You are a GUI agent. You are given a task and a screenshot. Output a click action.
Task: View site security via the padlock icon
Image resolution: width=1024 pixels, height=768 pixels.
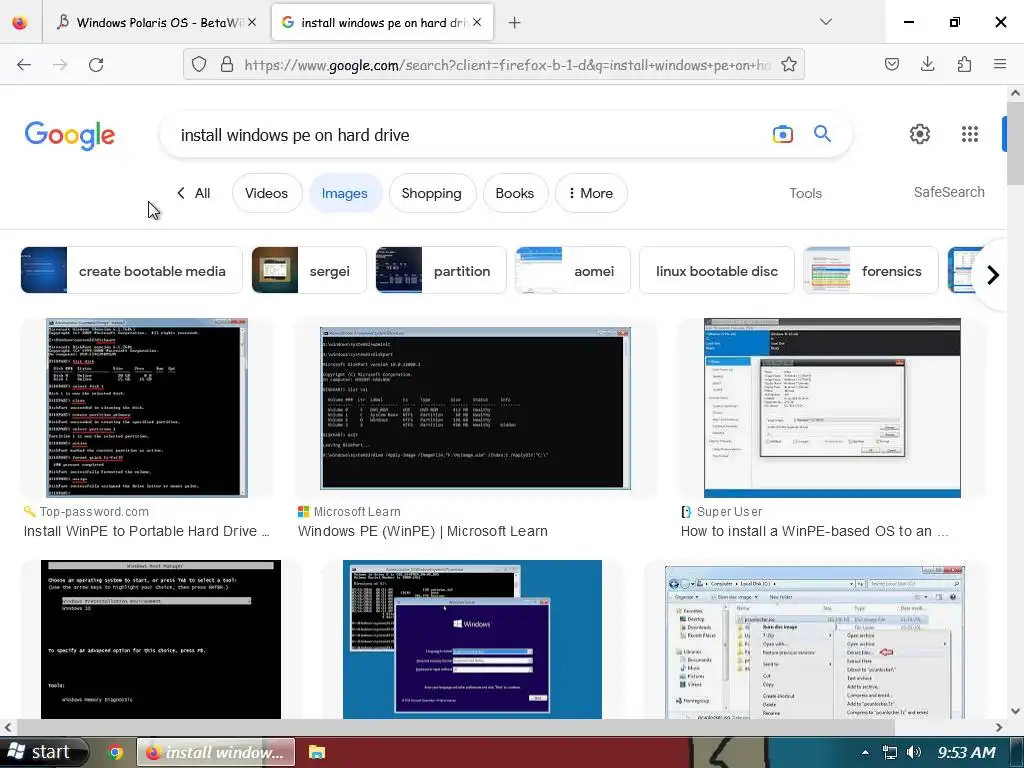227,65
